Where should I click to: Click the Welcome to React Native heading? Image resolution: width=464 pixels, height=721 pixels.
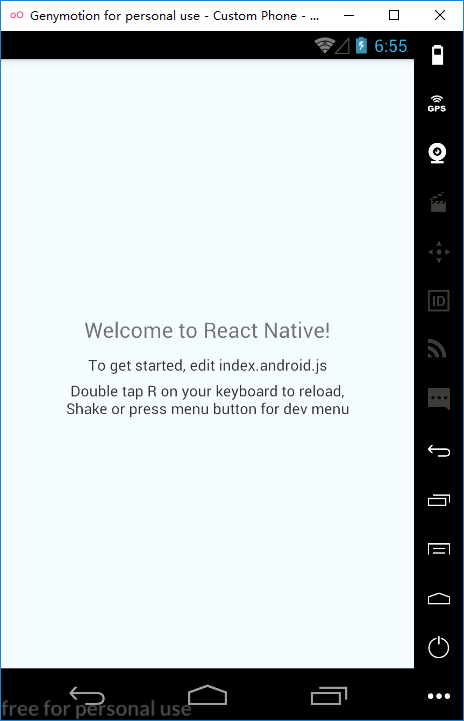pyautogui.click(x=207, y=331)
